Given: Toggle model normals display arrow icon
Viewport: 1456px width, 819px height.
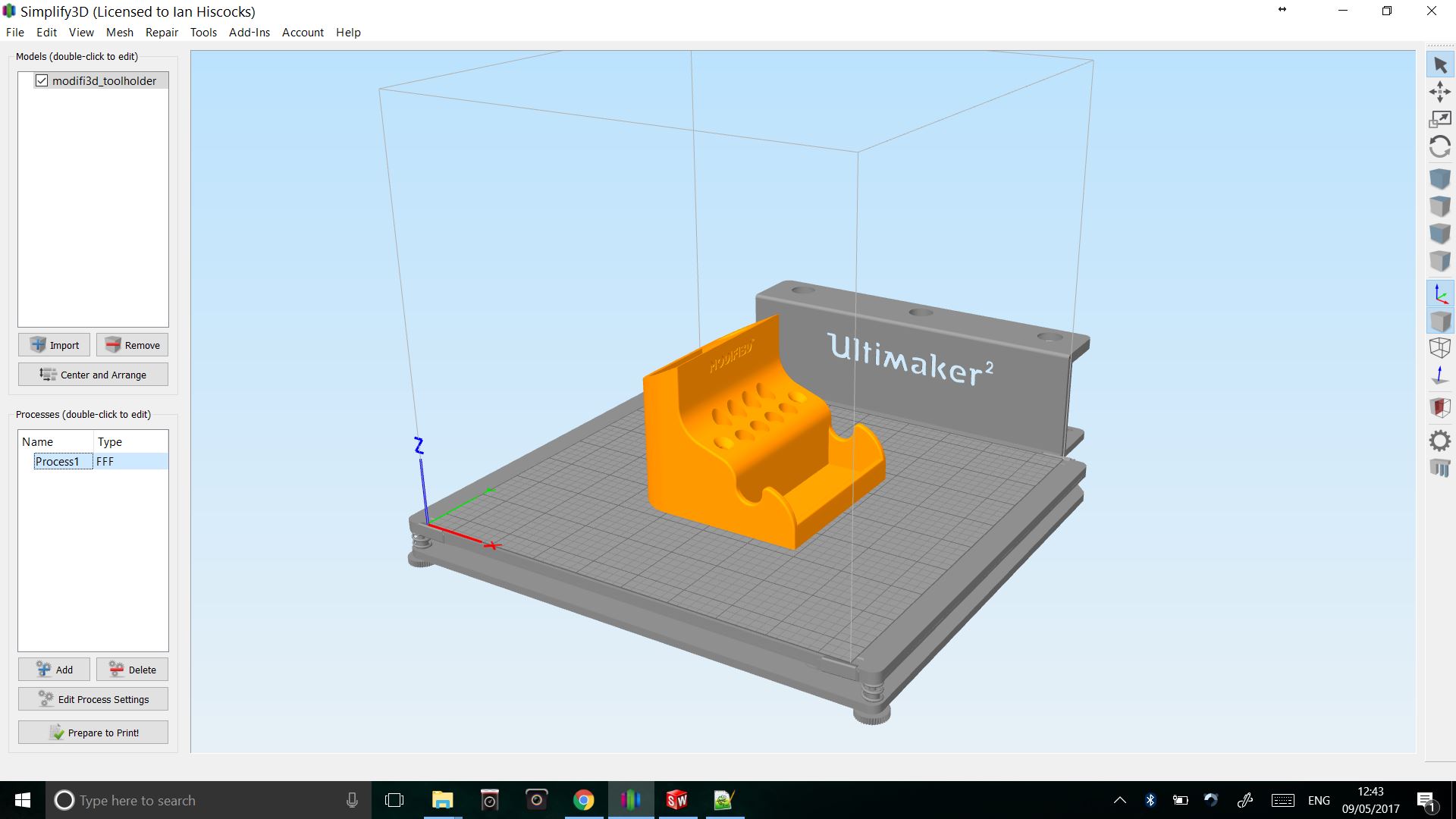Looking at the screenshot, I should pos(1439,375).
